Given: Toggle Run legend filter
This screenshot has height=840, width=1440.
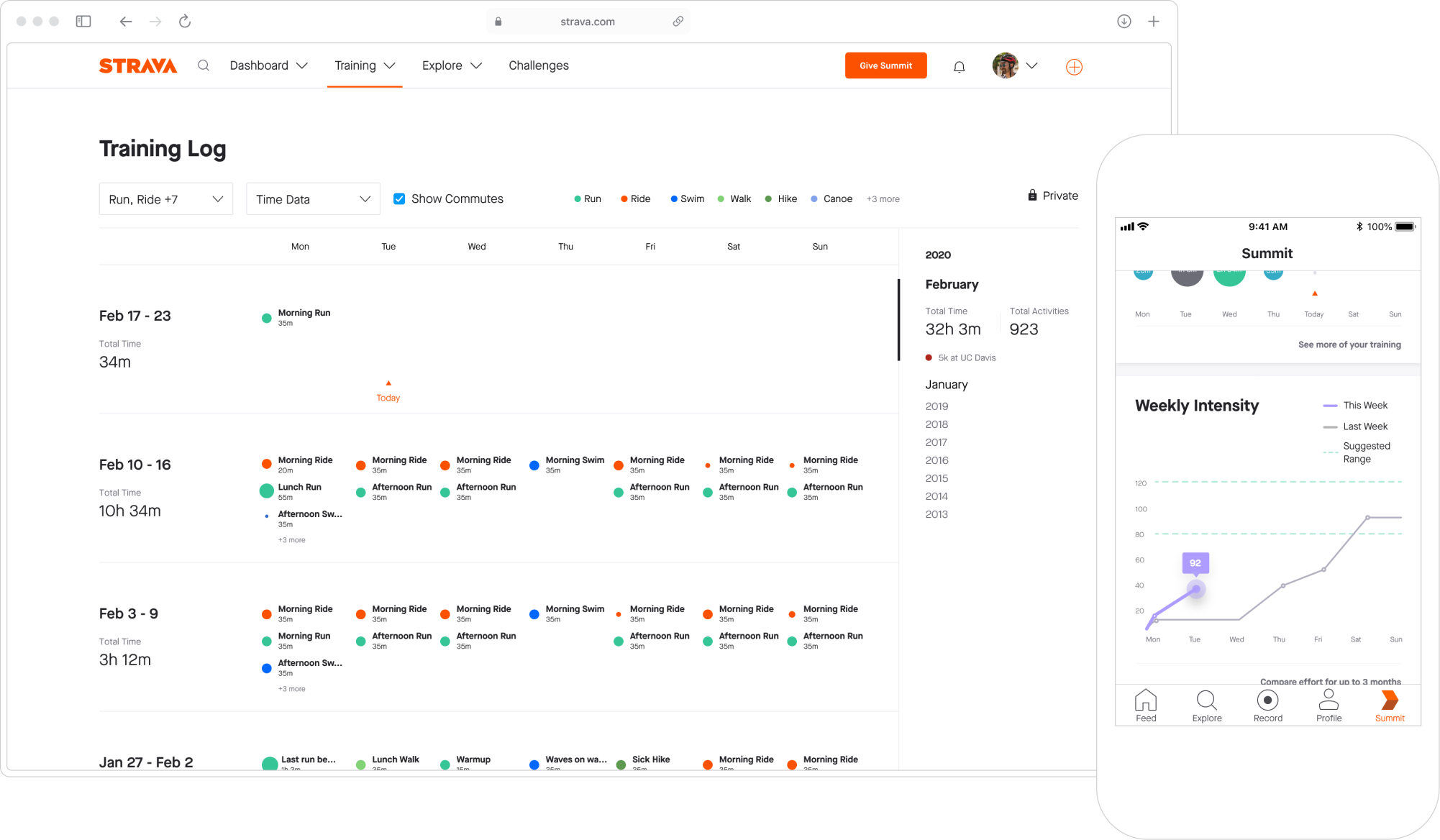Looking at the screenshot, I should pos(588,199).
